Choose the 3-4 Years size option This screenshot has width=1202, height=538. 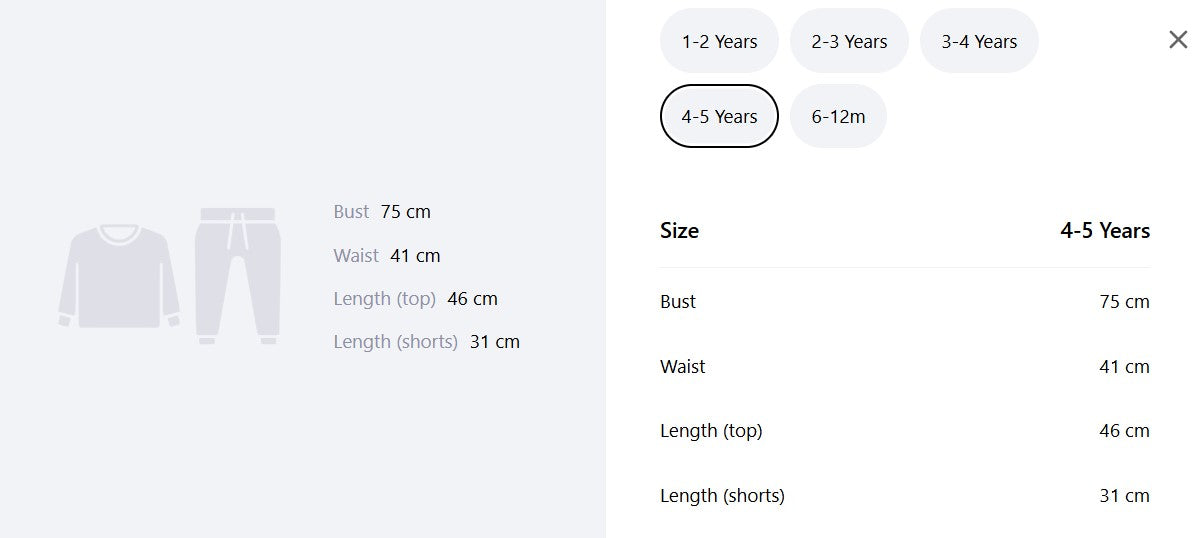[979, 41]
